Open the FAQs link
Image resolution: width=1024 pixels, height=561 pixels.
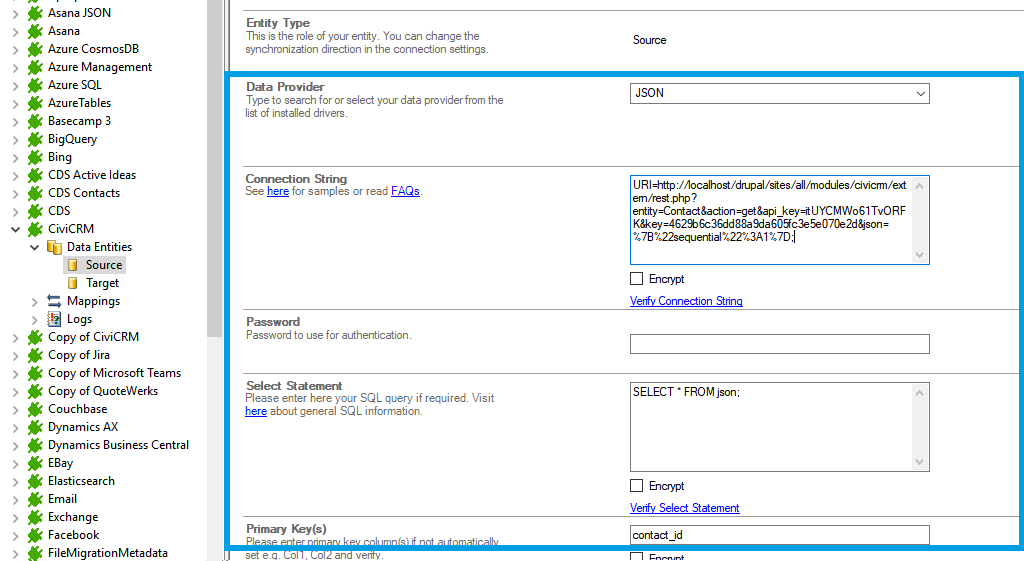pos(405,191)
